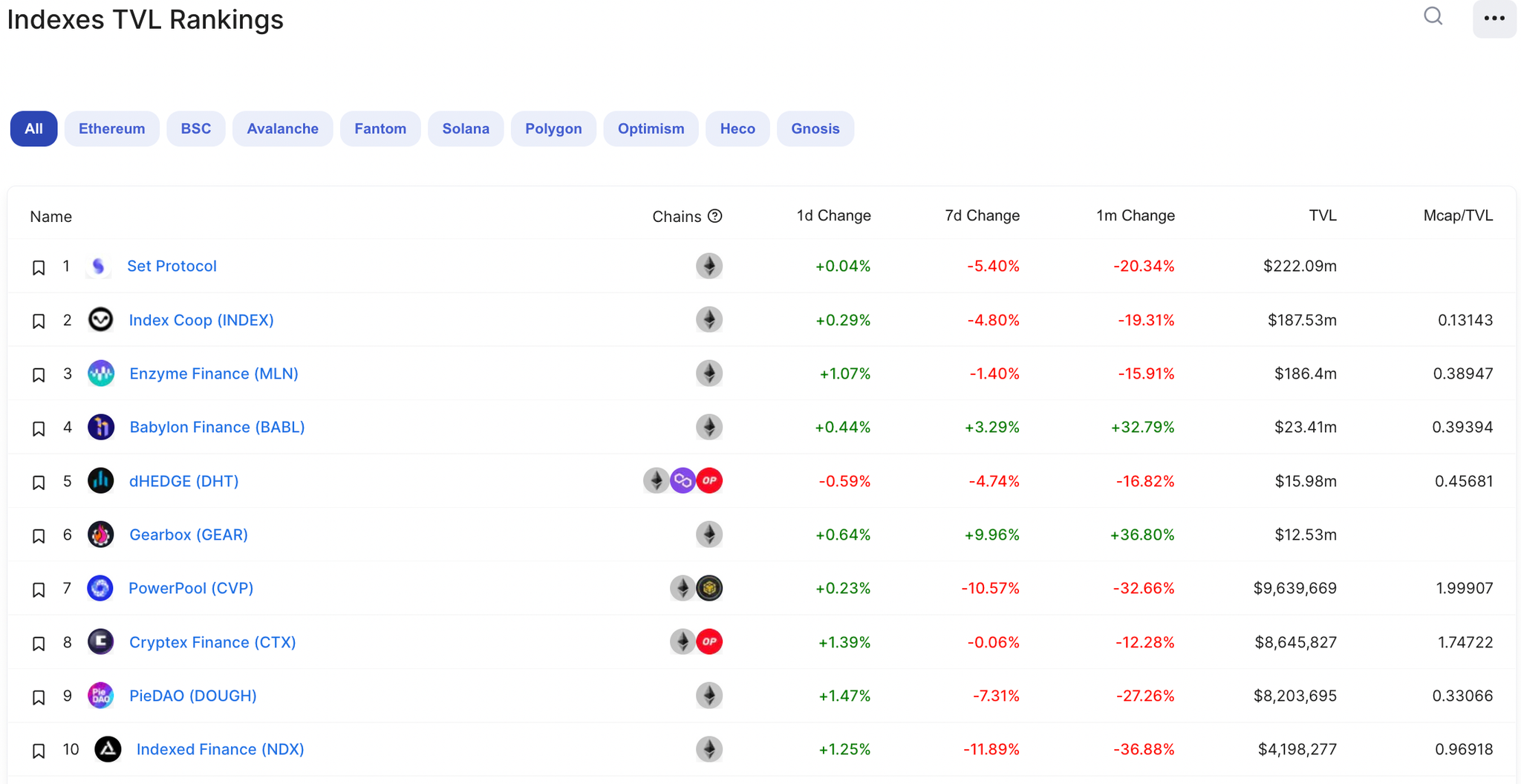Click the Enzyme Finance logo icon
Image resolution: width=1521 pixels, height=784 pixels.
(x=101, y=373)
